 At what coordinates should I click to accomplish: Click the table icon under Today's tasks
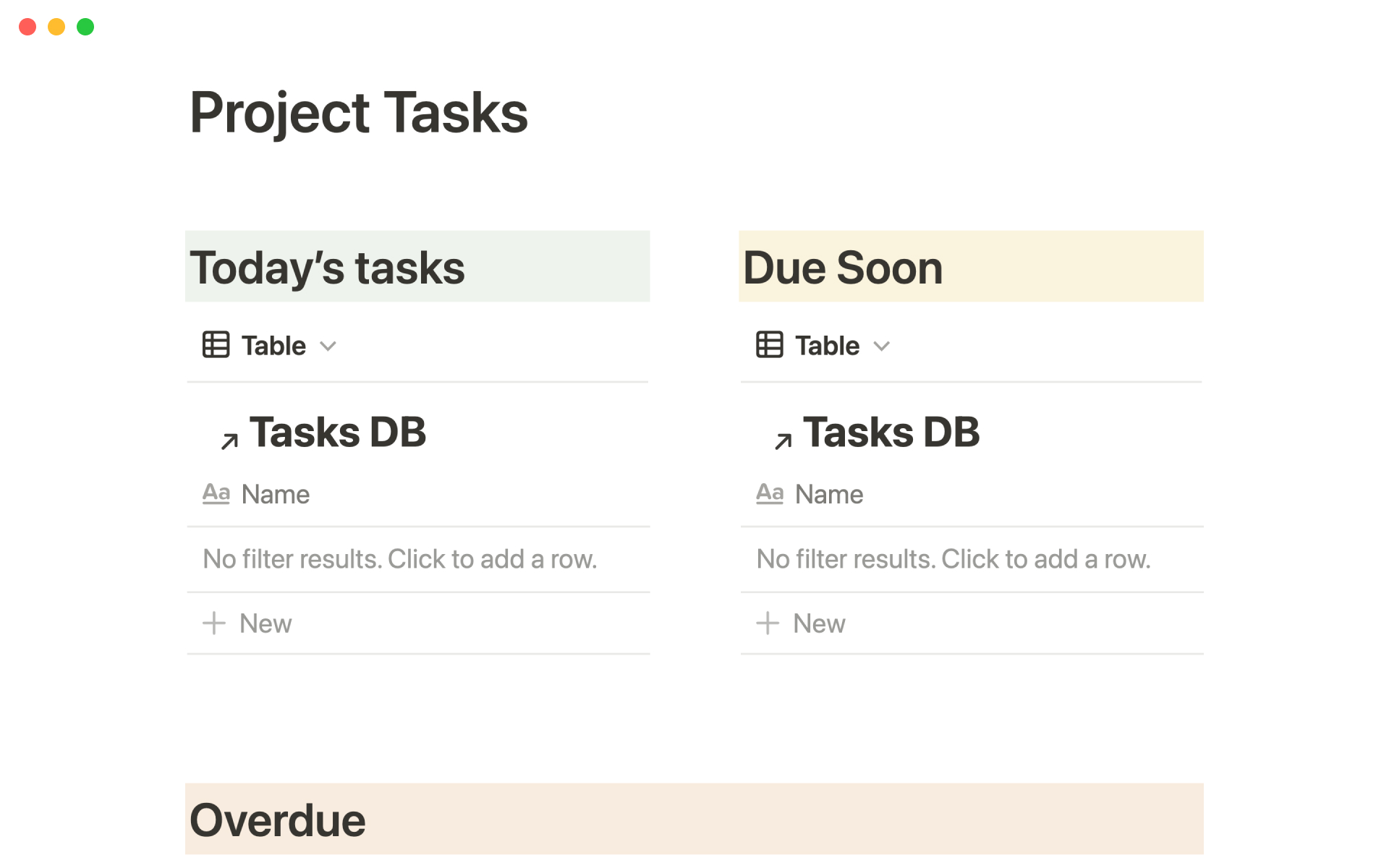coord(216,345)
